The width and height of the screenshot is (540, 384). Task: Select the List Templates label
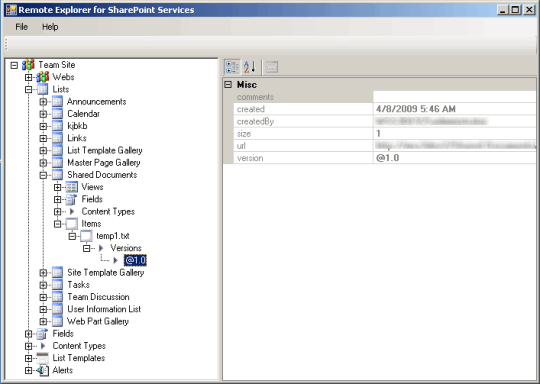pyautogui.click(x=79, y=358)
